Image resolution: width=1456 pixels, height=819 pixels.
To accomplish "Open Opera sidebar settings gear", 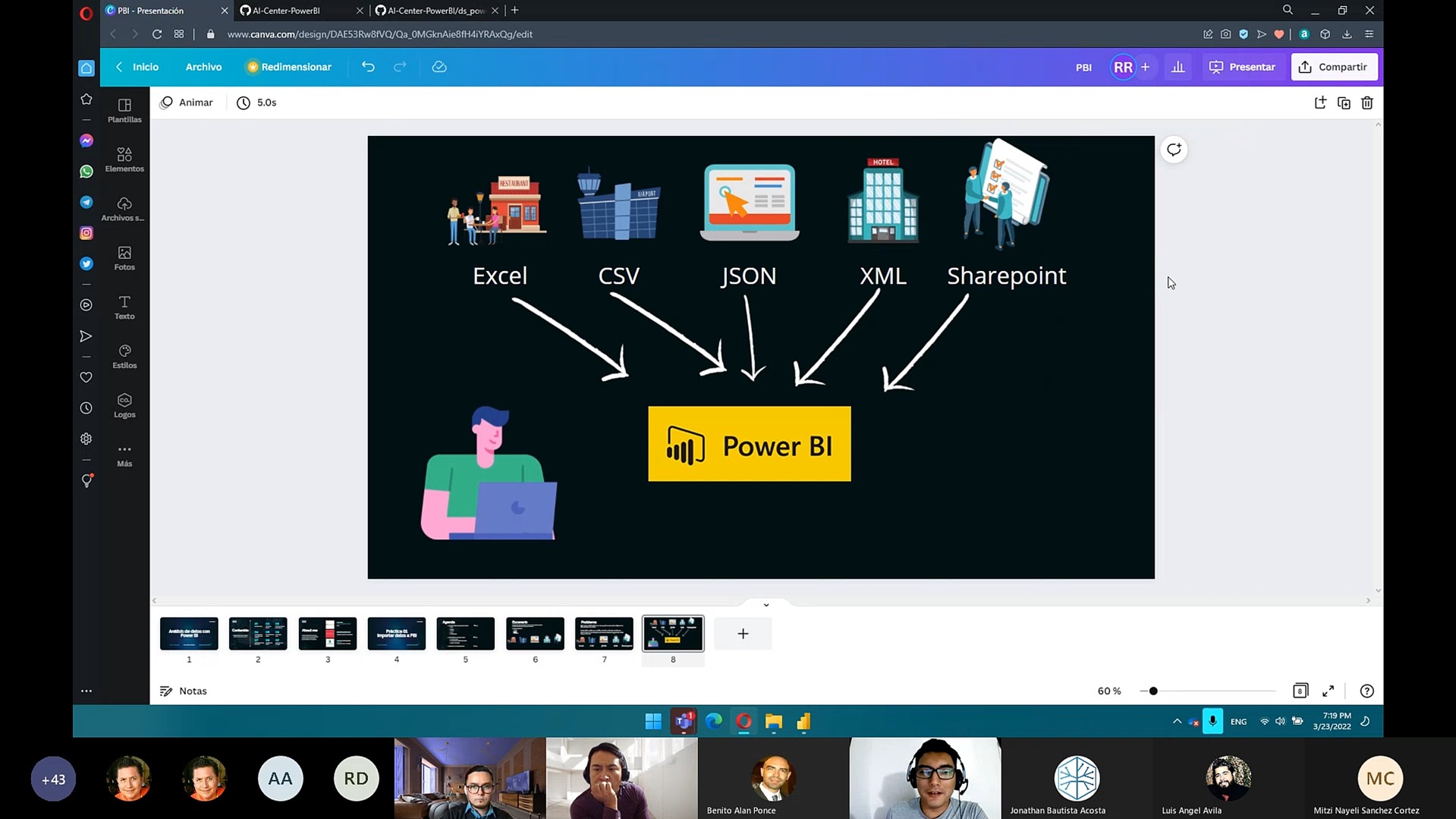I will (x=86, y=439).
